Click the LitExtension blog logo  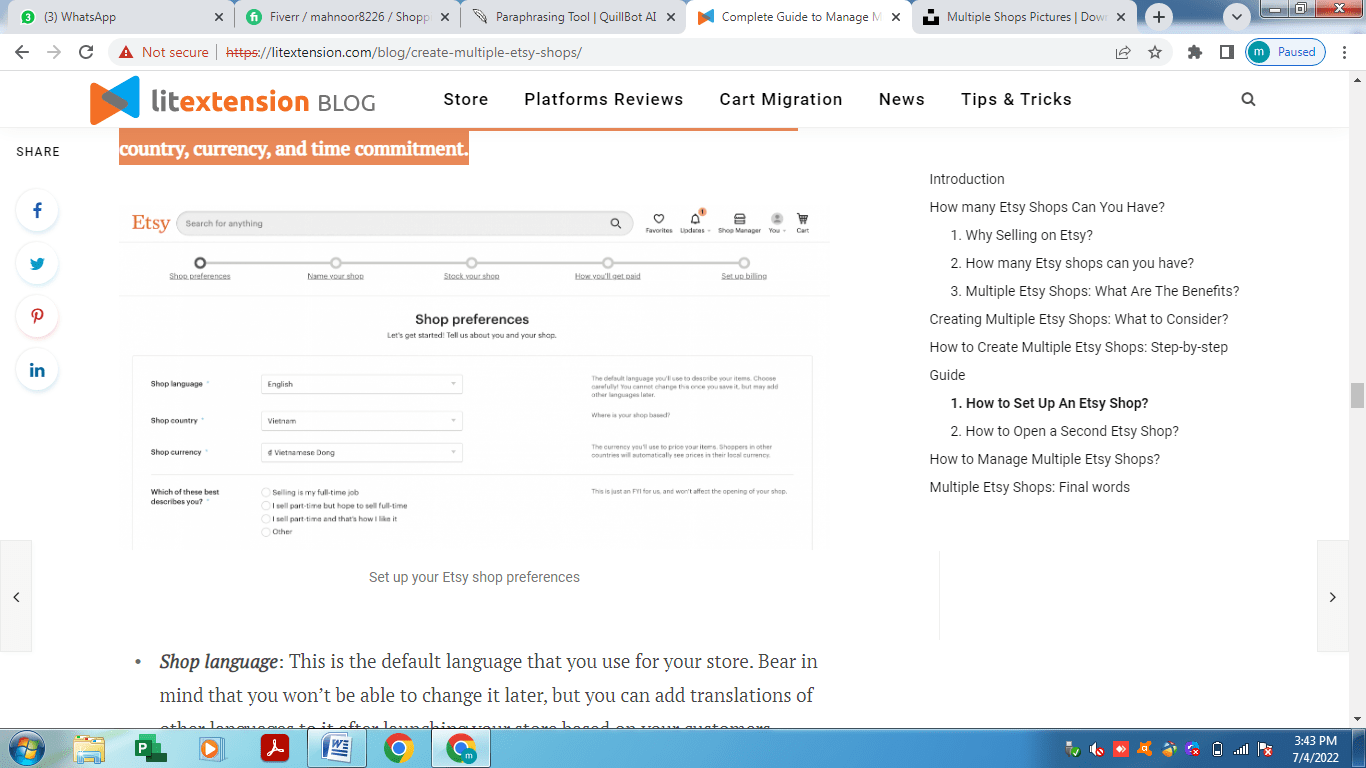tap(232, 100)
